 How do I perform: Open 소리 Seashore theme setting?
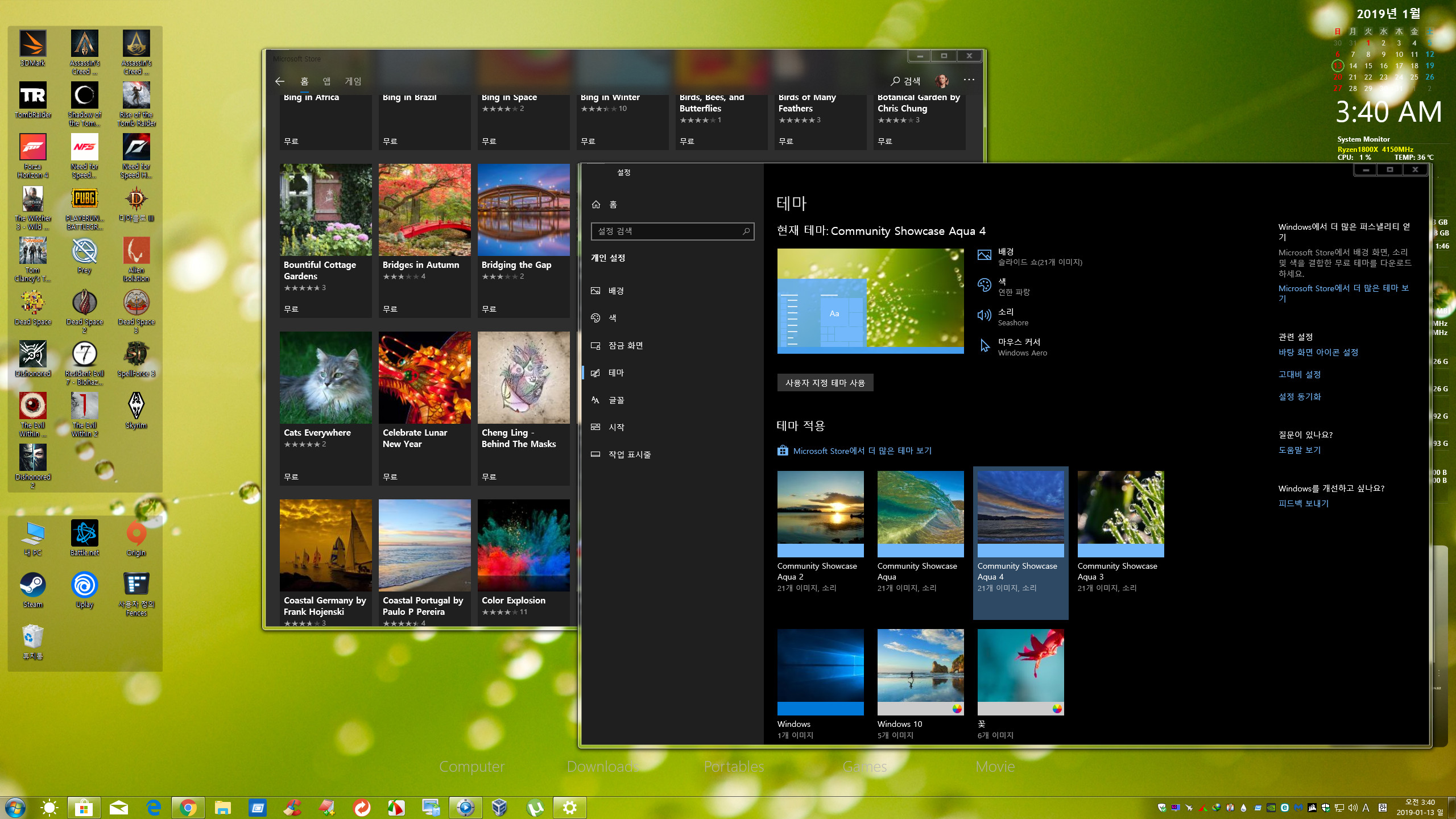(x=1003, y=317)
